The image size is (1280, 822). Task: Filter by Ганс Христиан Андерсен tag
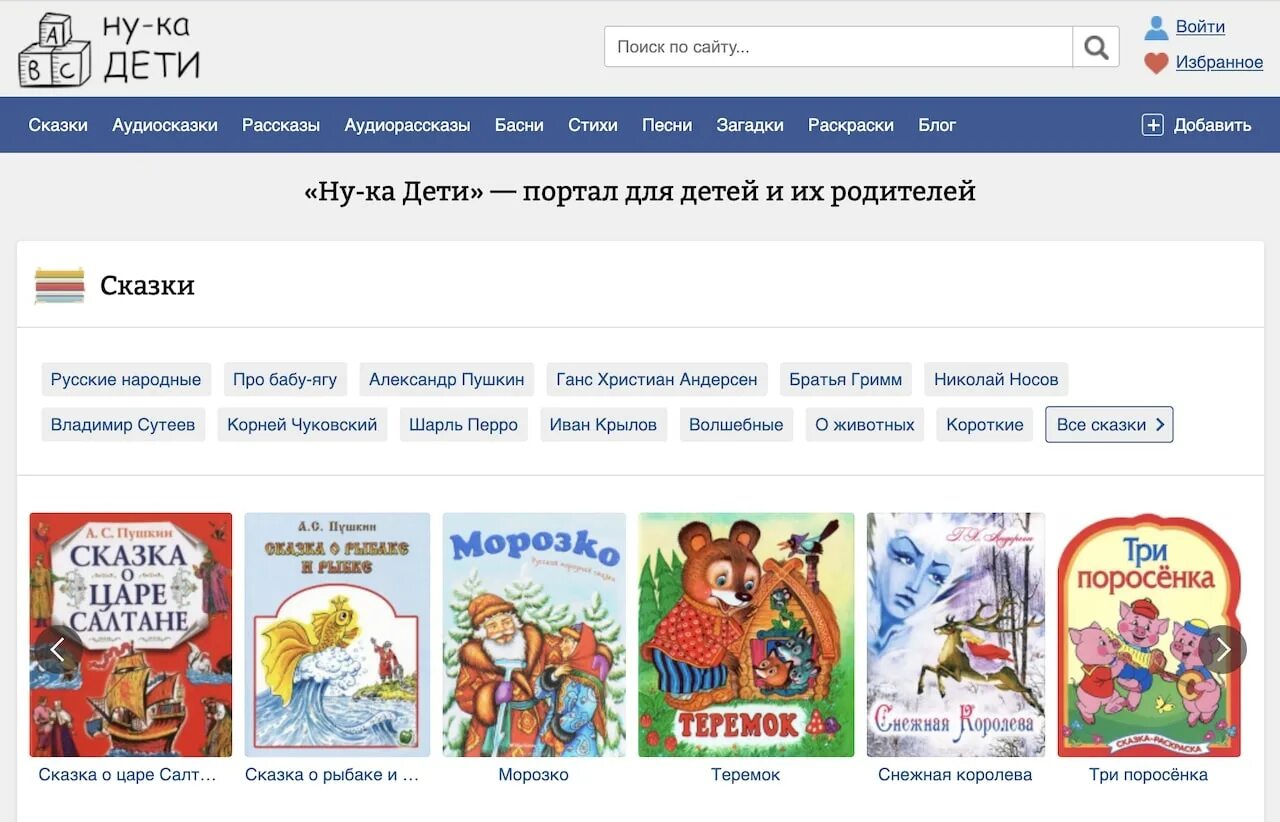657,379
